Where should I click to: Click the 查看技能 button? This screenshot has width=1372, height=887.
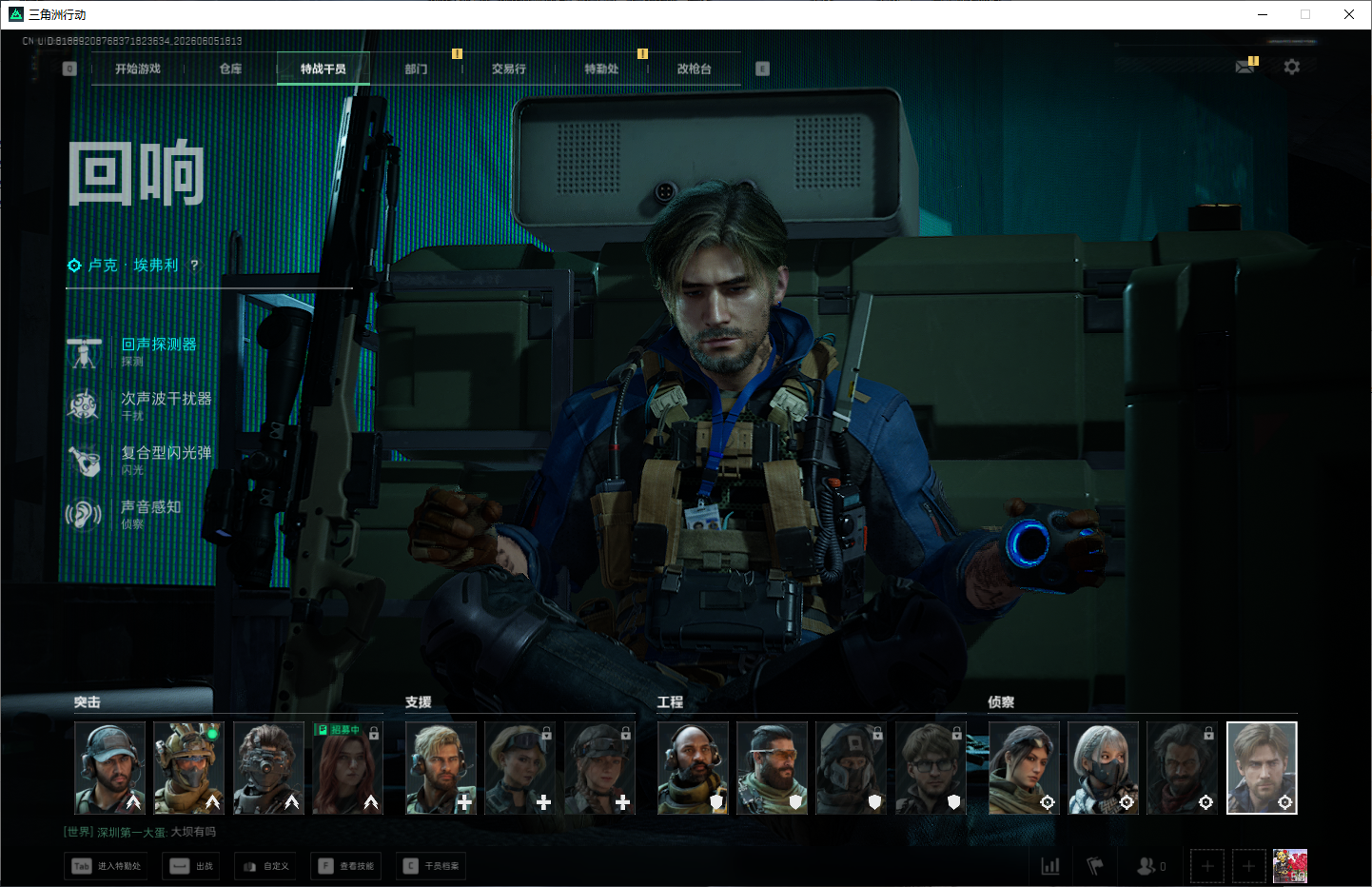click(347, 866)
